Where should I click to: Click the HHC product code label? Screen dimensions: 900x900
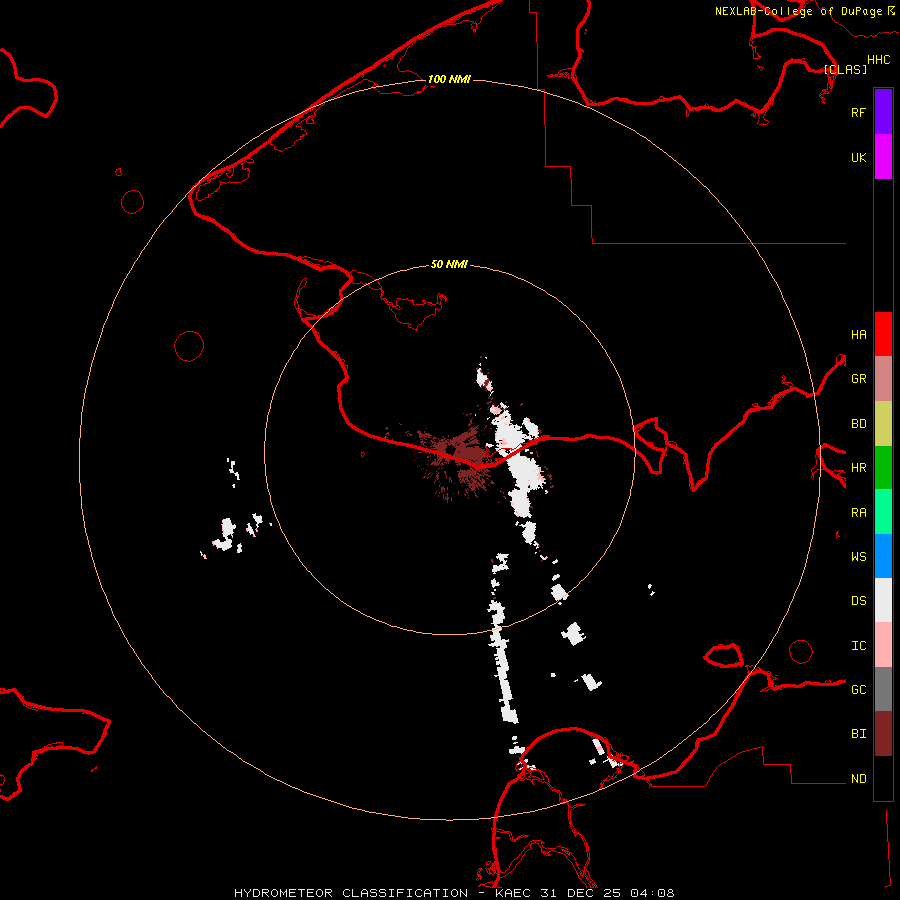pyautogui.click(x=879, y=60)
